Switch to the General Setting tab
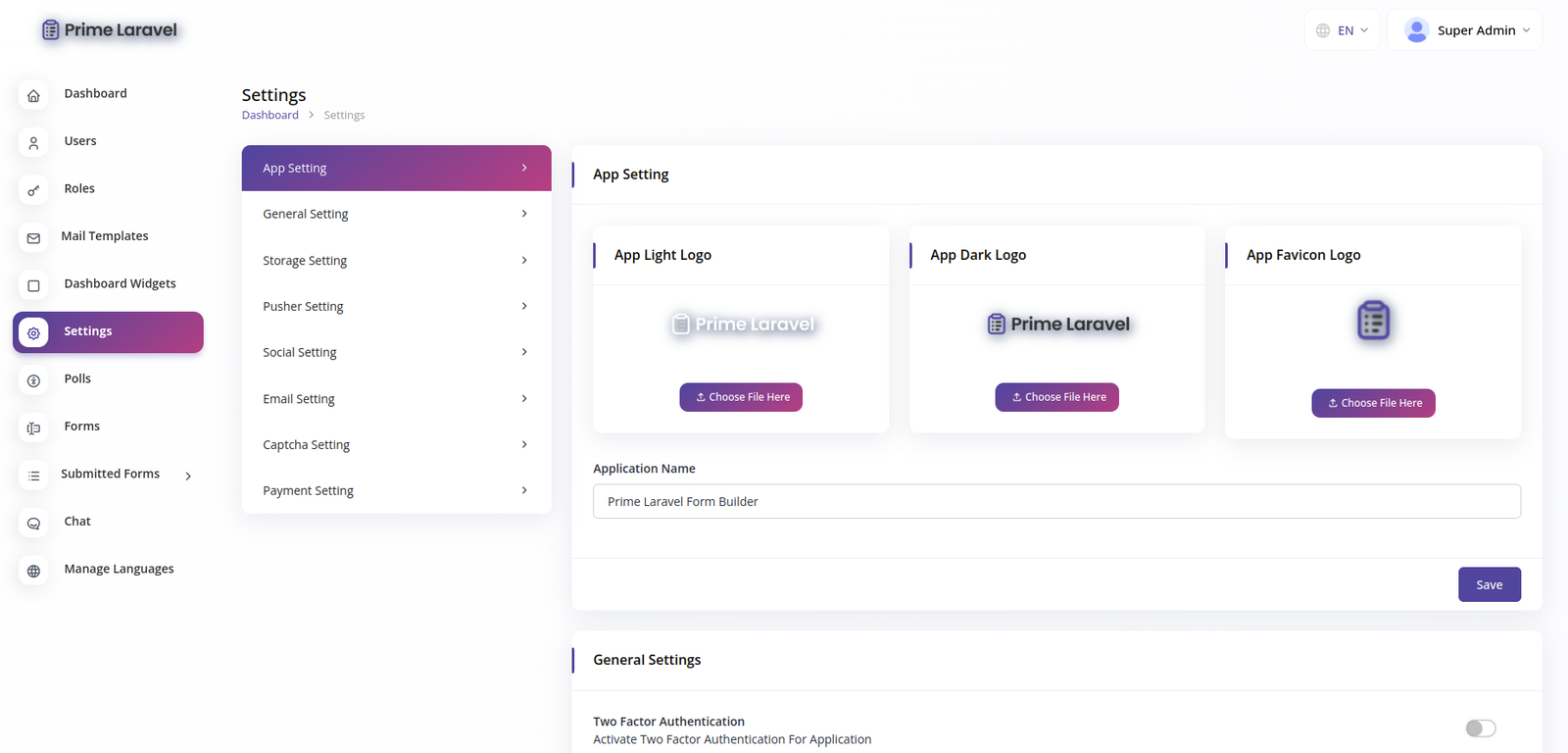The height and width of the screenshot is (753, 1568). pyautogui.click(x=396, y=214)
